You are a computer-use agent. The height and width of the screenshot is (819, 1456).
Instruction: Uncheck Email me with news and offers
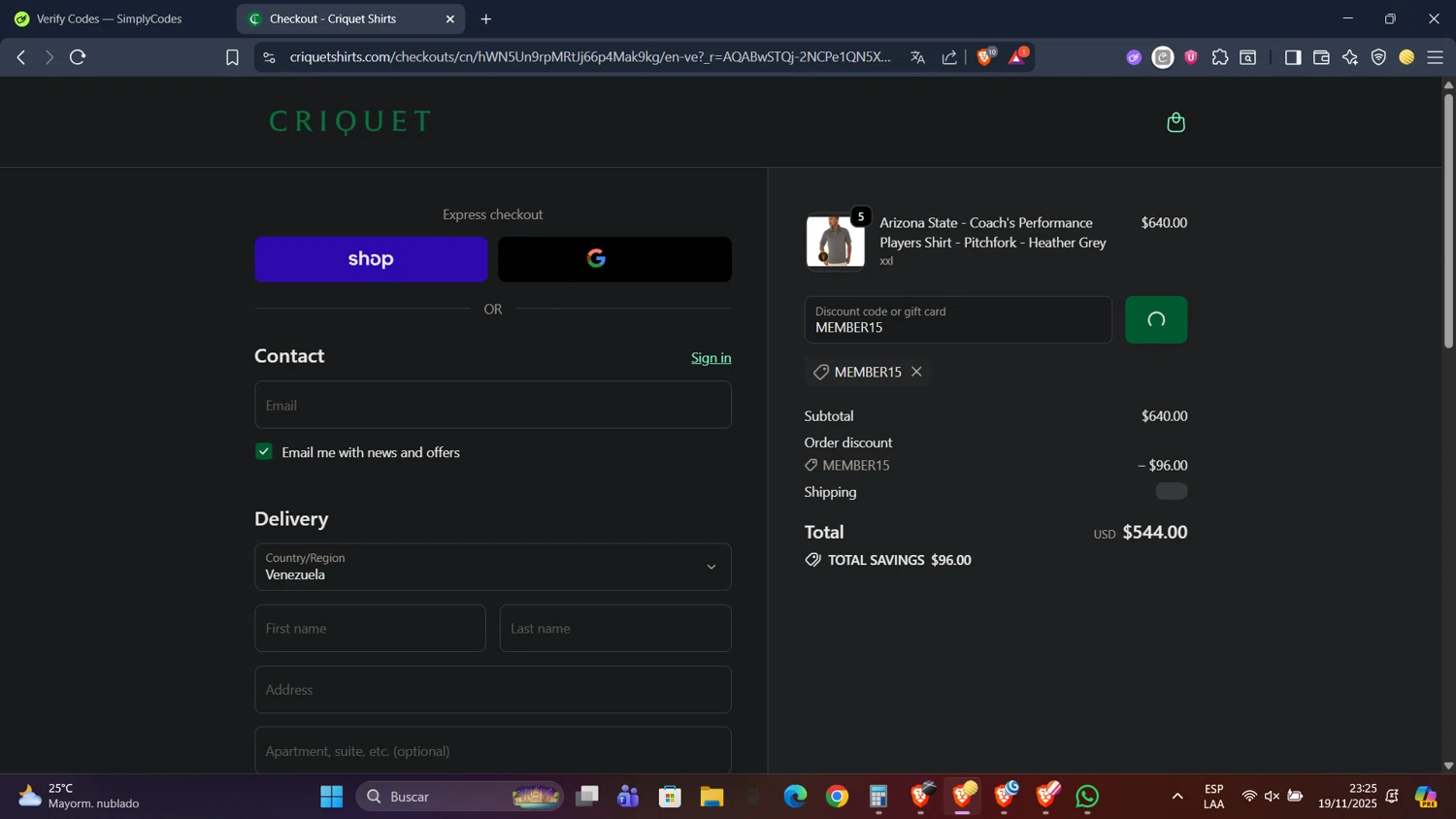pyautogui.click(x=264, y=451)
